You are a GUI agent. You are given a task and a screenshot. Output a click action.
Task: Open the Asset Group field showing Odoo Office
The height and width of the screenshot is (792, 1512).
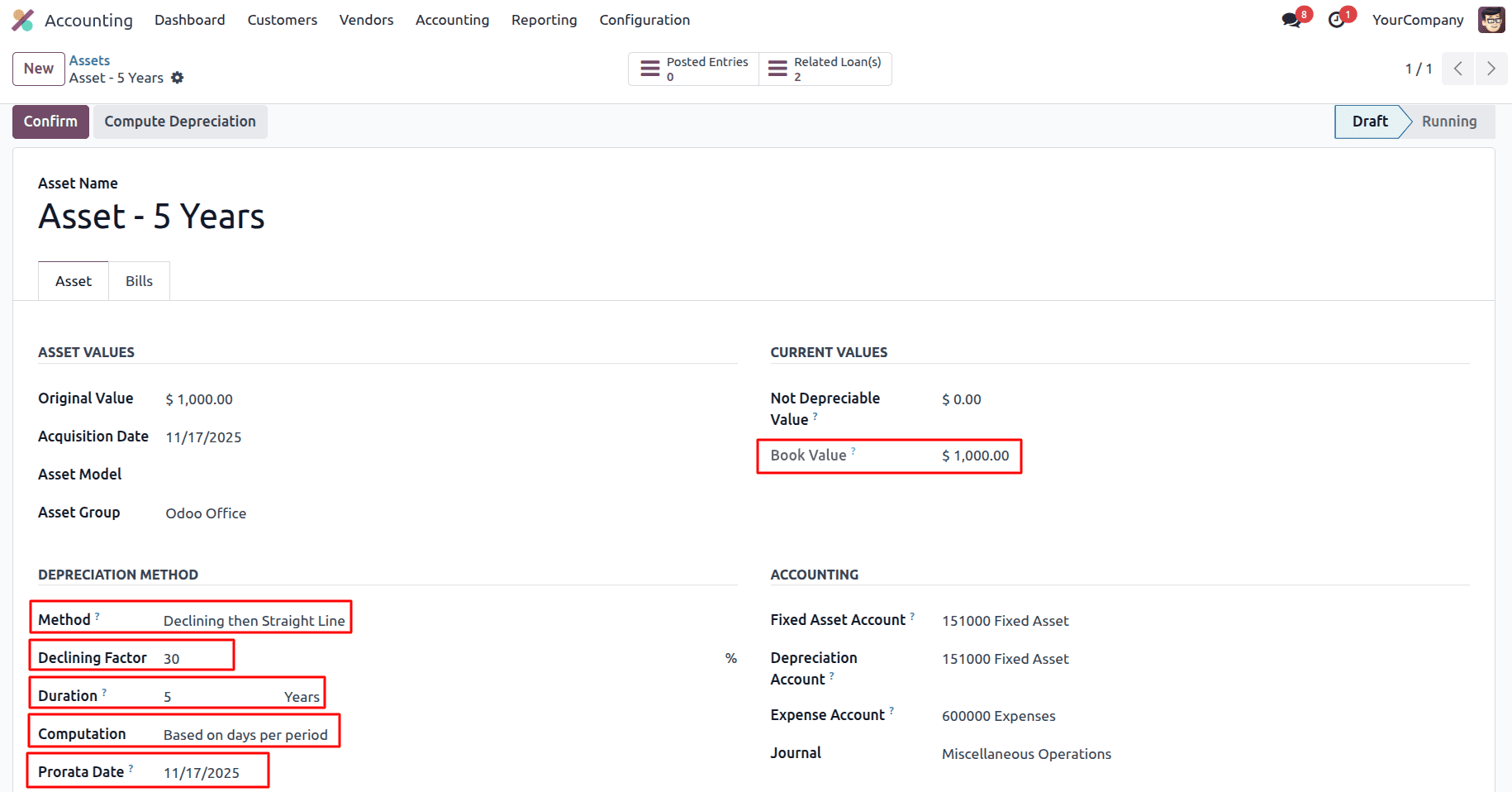point(205,513)
